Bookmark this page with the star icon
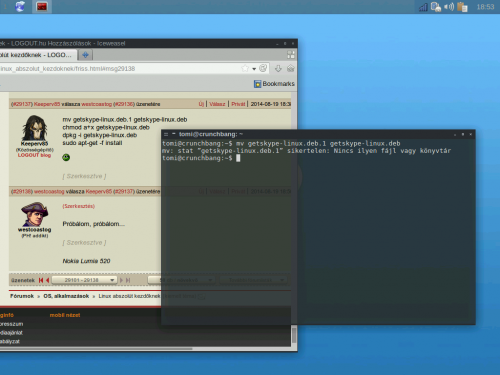 tap(245, 69)
